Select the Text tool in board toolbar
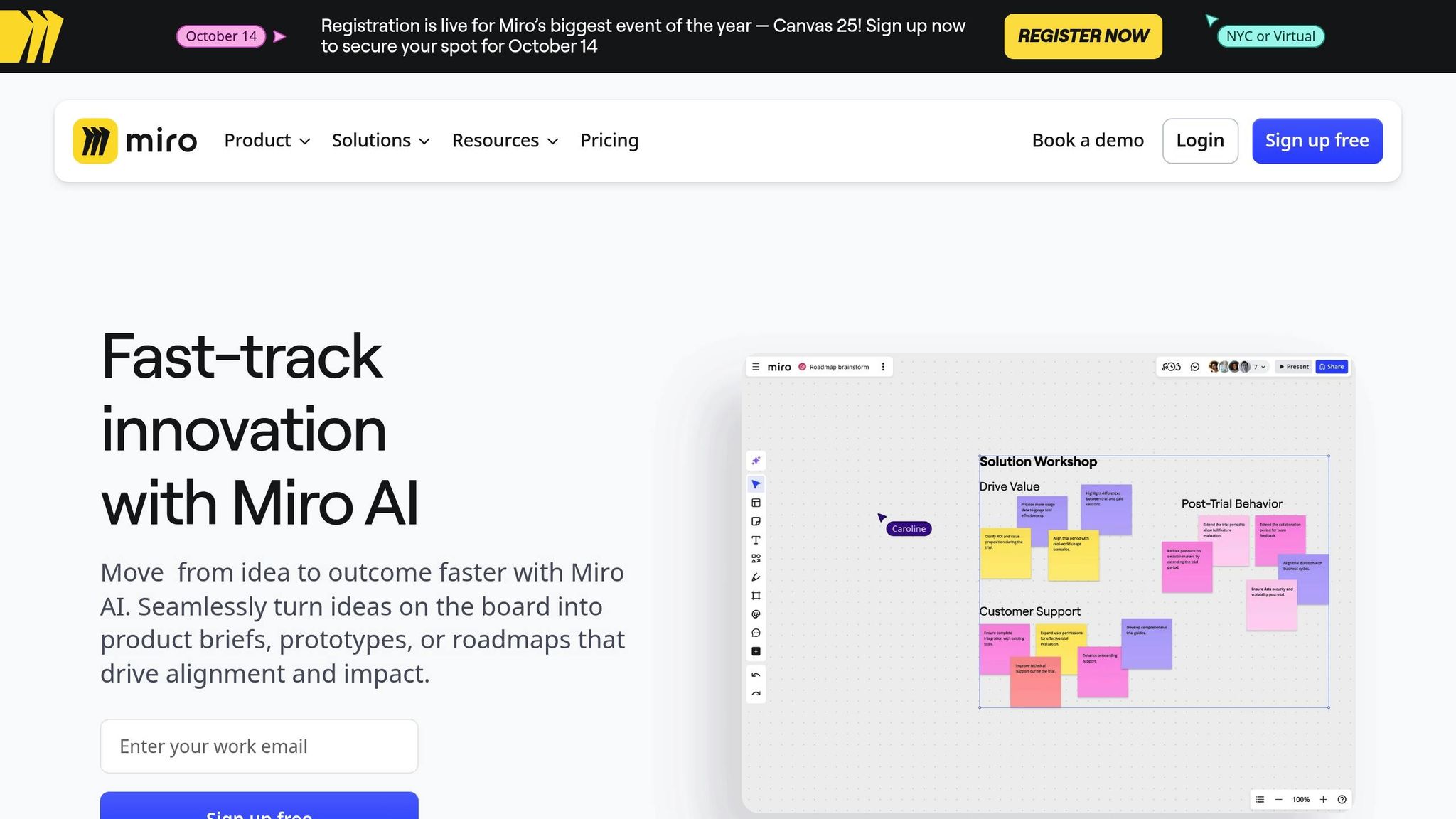This screenshot has height=819, width=1456. pos(756,540)
